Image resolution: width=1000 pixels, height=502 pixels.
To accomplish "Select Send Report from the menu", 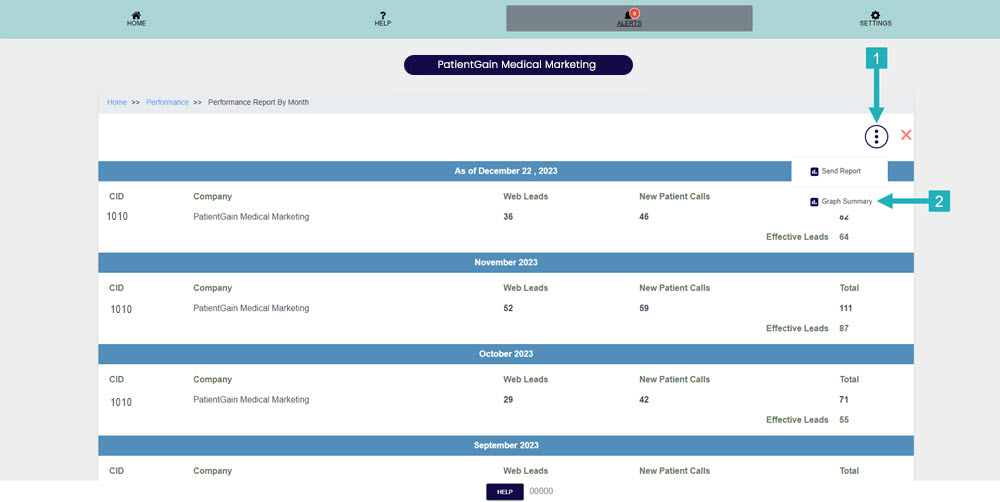I will [x=839, y=171].
